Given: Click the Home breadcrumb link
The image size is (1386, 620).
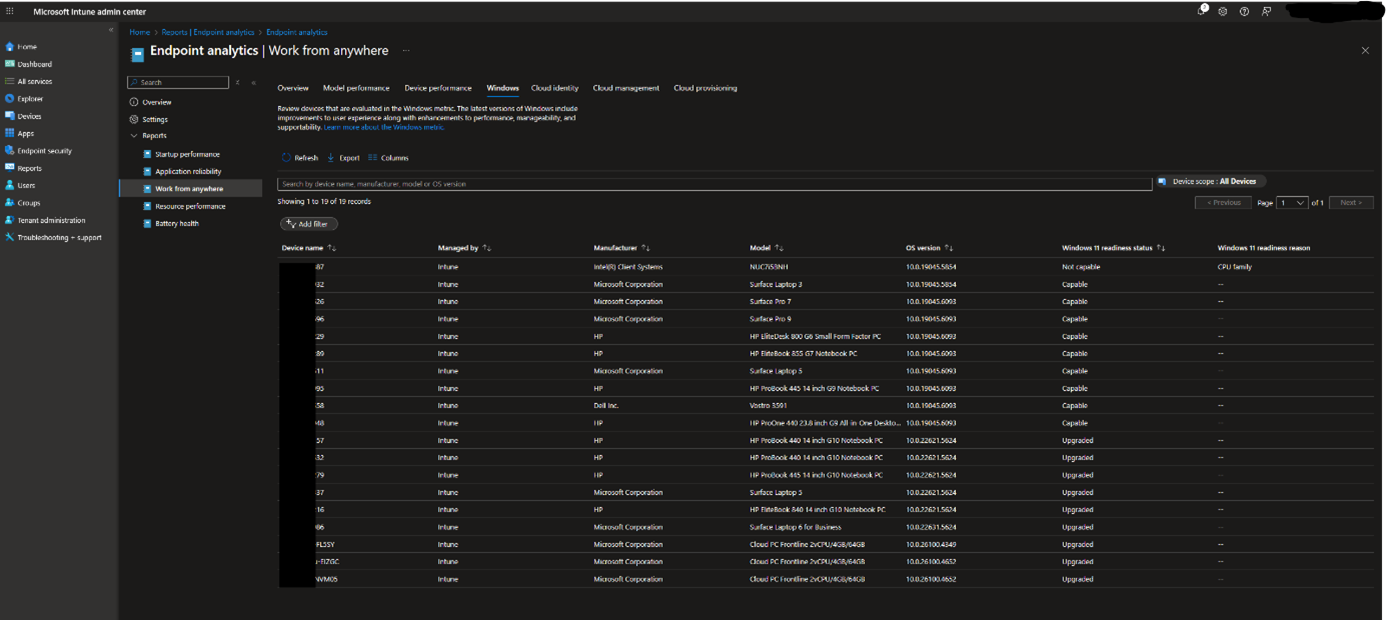Looking at the screenshot, I should (140, 32).
